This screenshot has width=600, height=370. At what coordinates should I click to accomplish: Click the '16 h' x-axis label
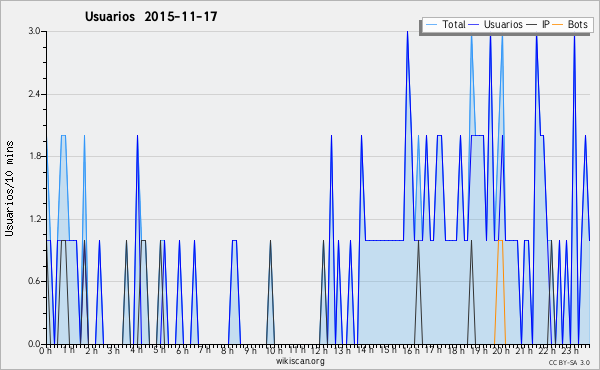tap(410, 350)
